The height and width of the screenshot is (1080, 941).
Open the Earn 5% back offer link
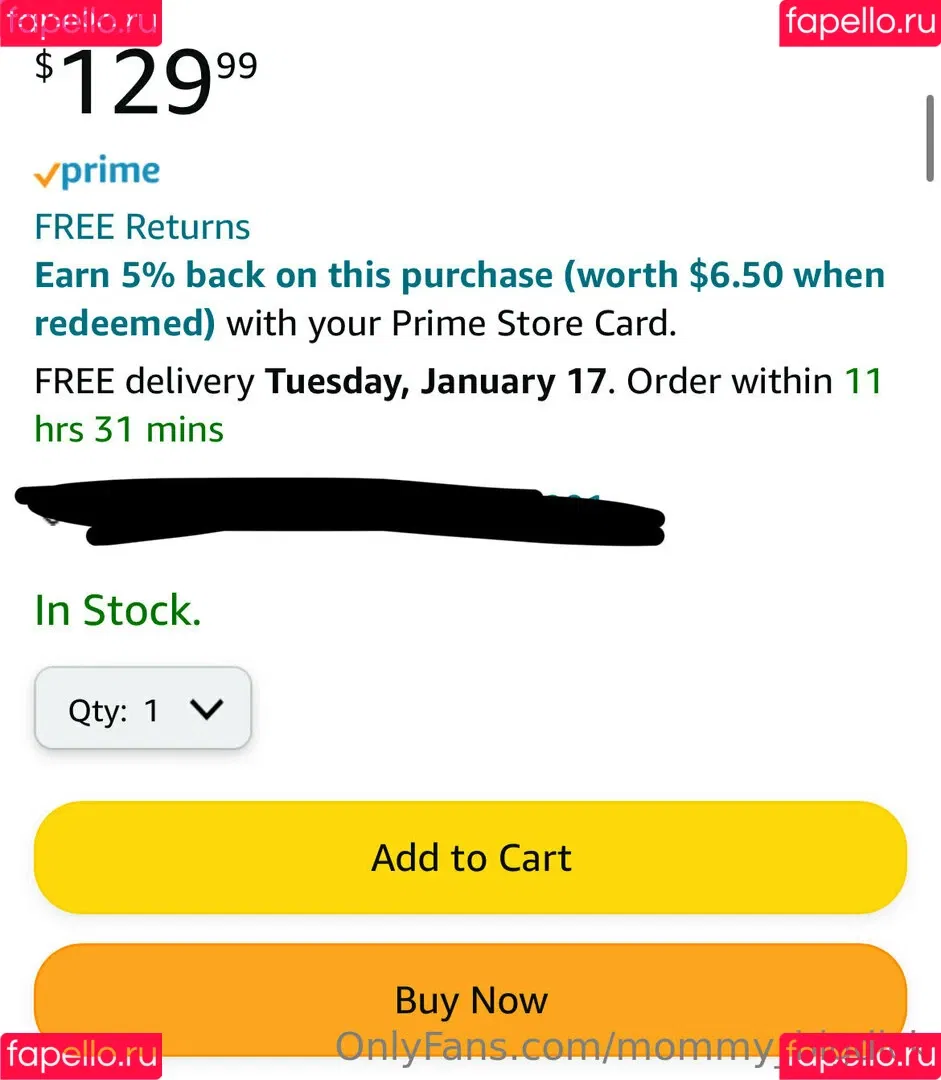point(459,299)
